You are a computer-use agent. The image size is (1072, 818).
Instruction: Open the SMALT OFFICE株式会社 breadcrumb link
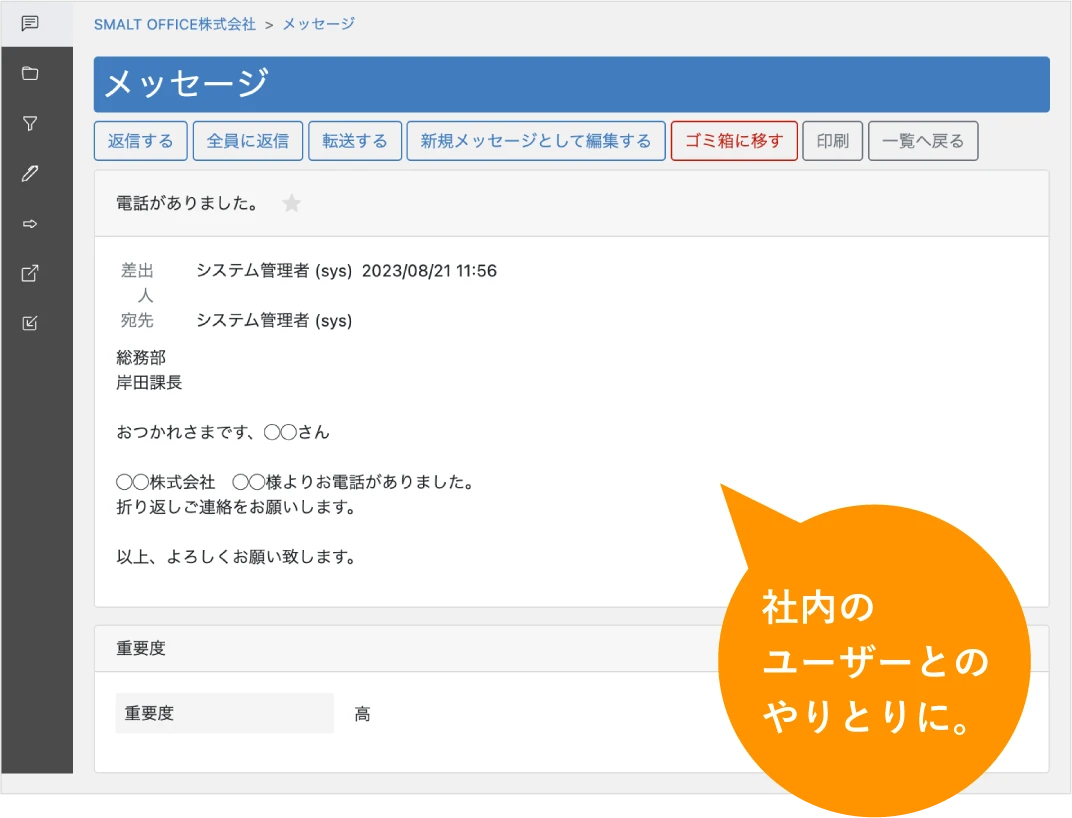click(x=175, y=24)
